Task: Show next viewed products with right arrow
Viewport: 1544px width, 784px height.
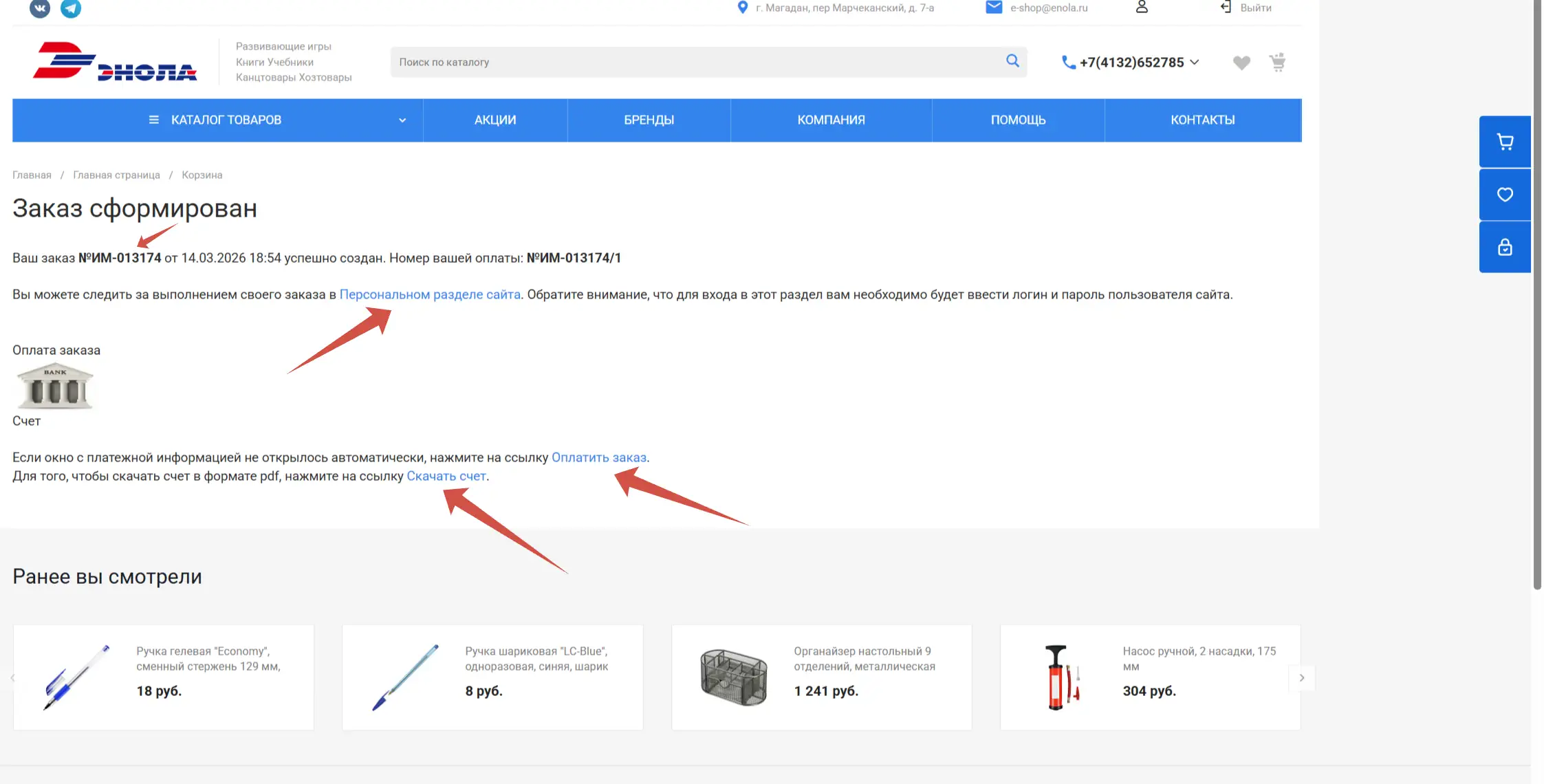Action: 1301,677
